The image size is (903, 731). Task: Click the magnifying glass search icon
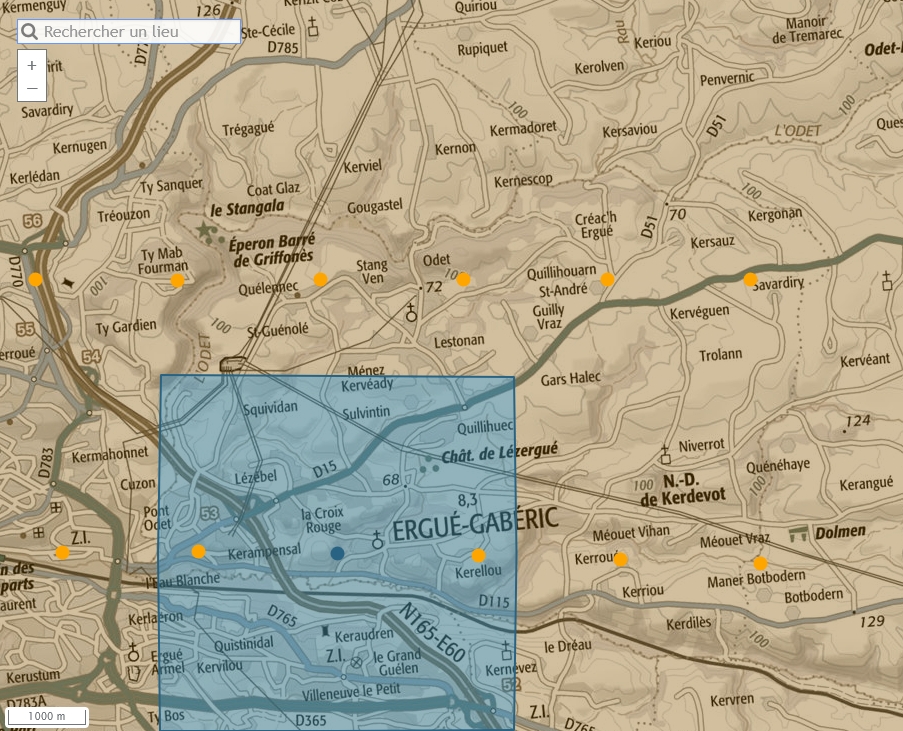pyautogui.click(x=30, y=32)
